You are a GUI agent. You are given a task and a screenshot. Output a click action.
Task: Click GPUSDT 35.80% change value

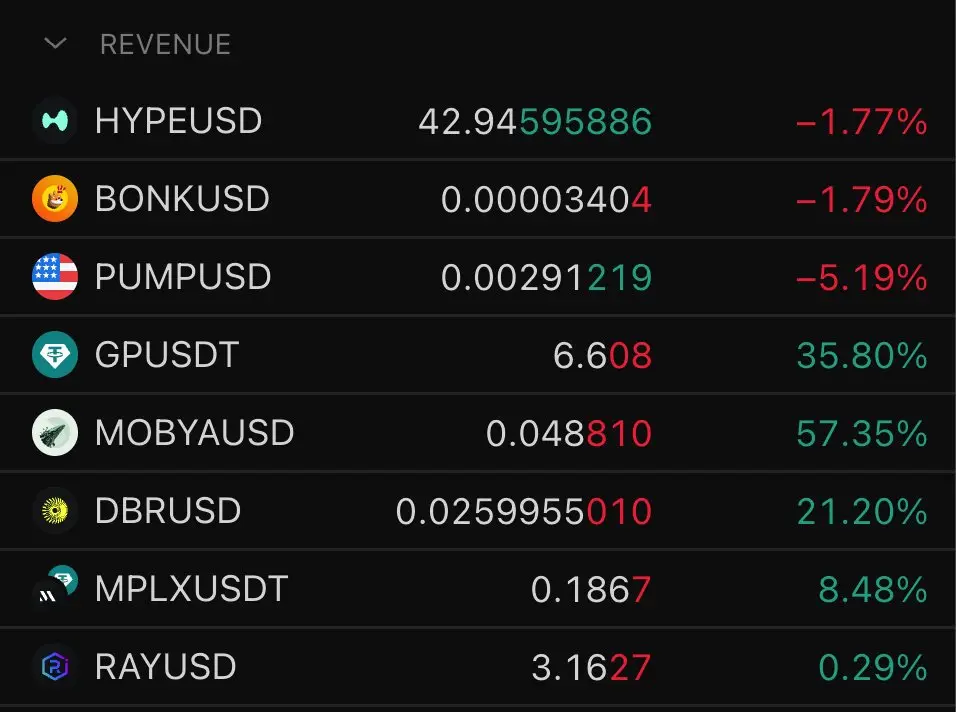[862, 355]
